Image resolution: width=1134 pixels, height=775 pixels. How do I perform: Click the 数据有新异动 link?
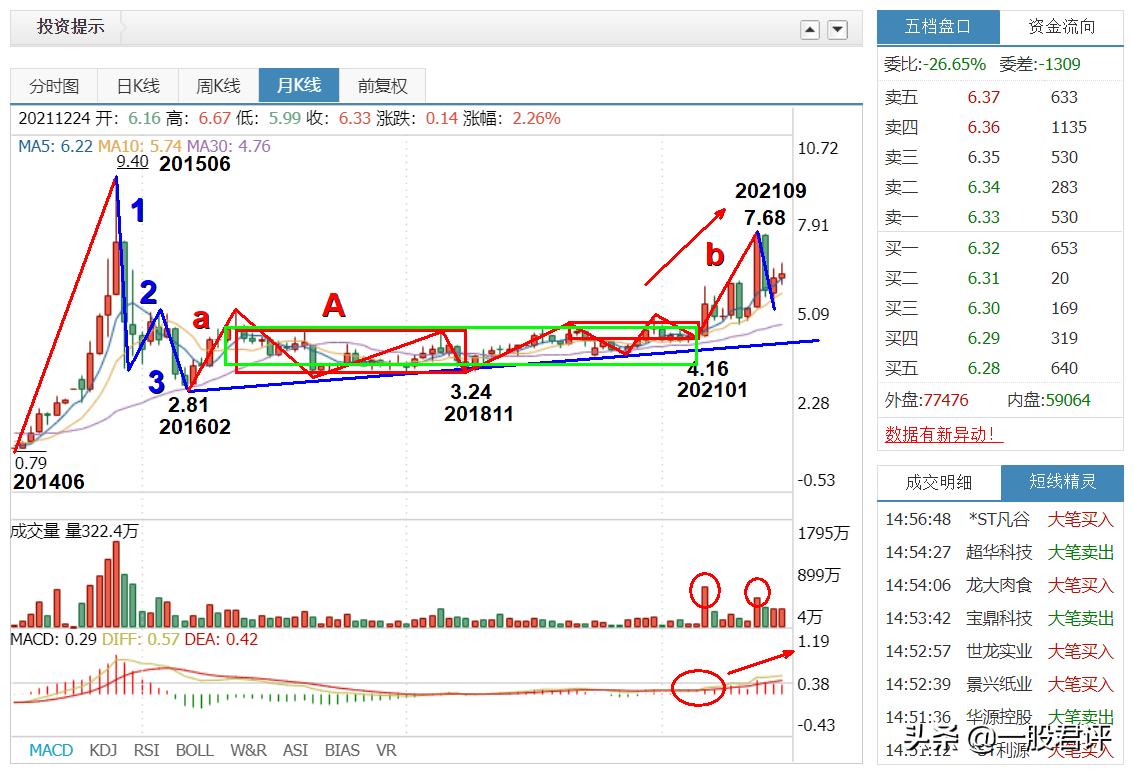point(943,434)
